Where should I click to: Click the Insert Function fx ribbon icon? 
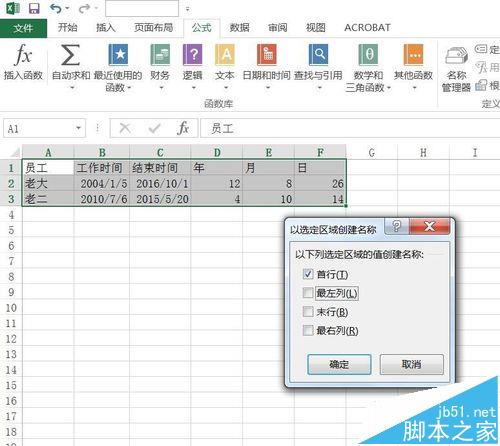coord(23,55)
